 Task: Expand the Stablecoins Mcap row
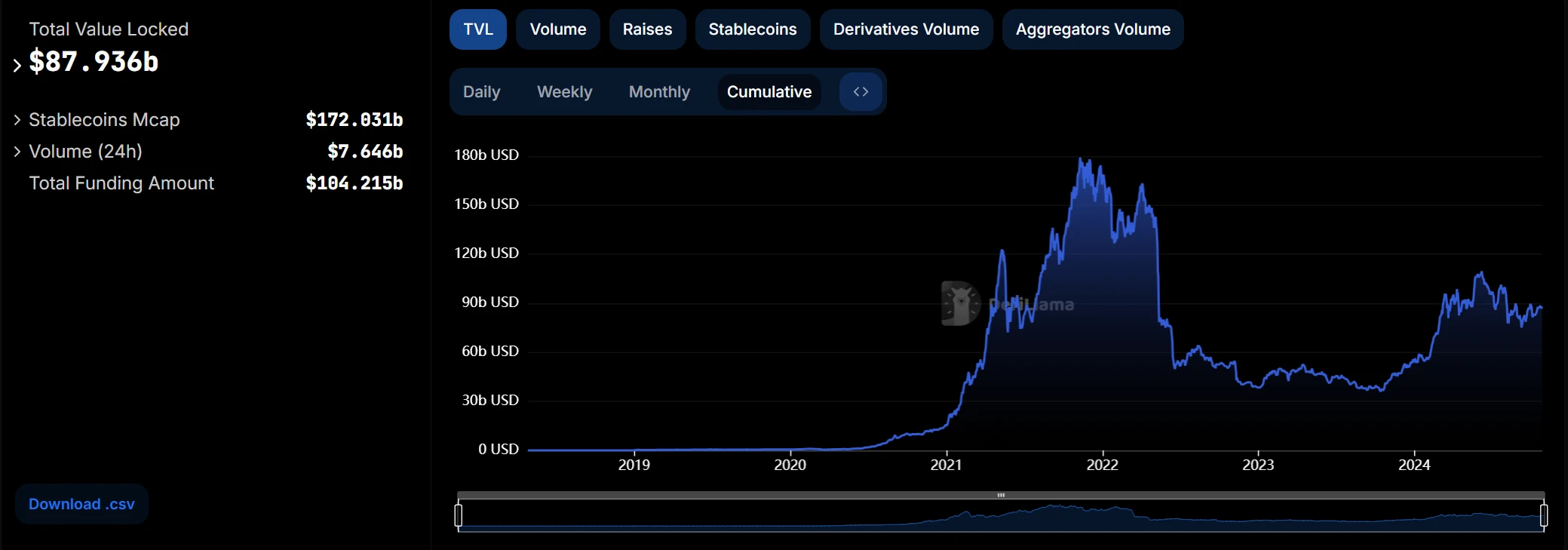(x=17, y=120)
